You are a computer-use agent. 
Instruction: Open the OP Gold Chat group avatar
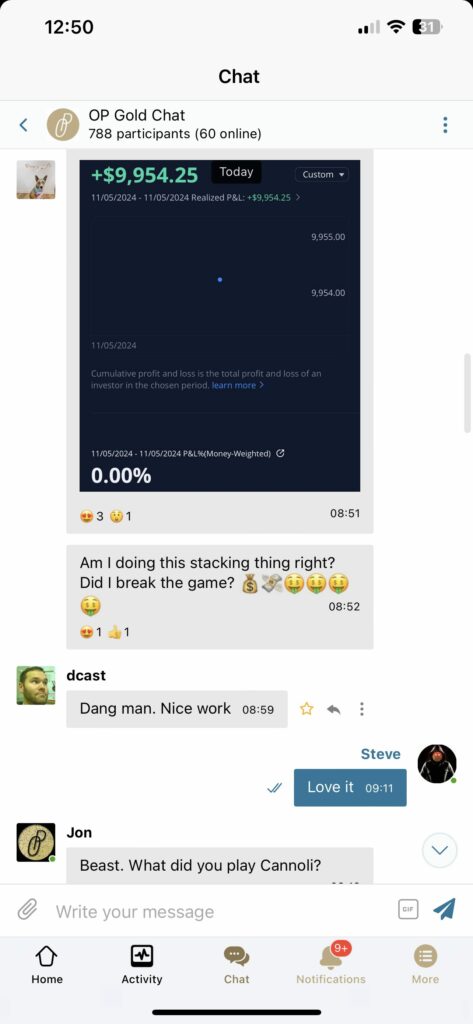(x=63, y=125)
